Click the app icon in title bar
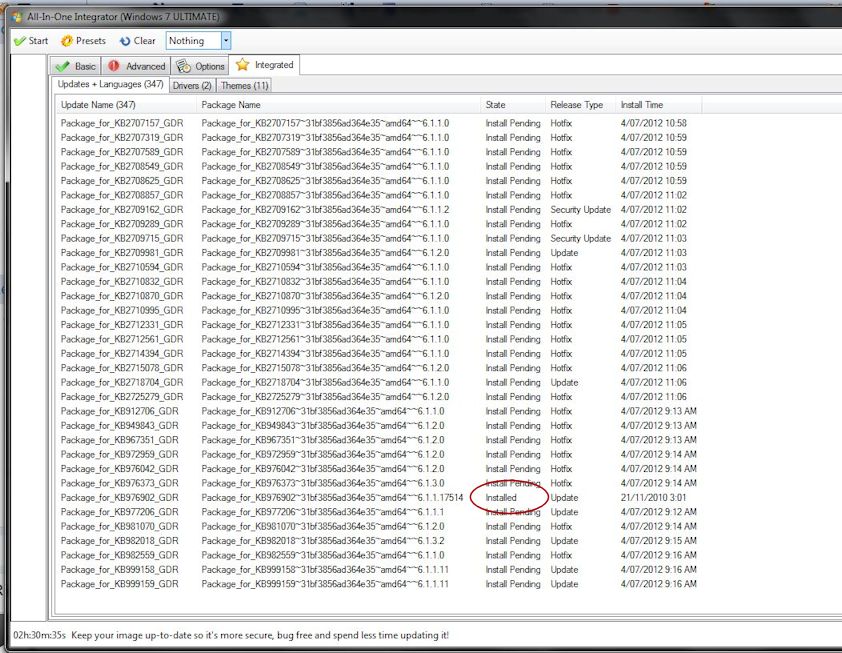The width and height of the screenshot is (842, 653). click(x=17, y=17)
